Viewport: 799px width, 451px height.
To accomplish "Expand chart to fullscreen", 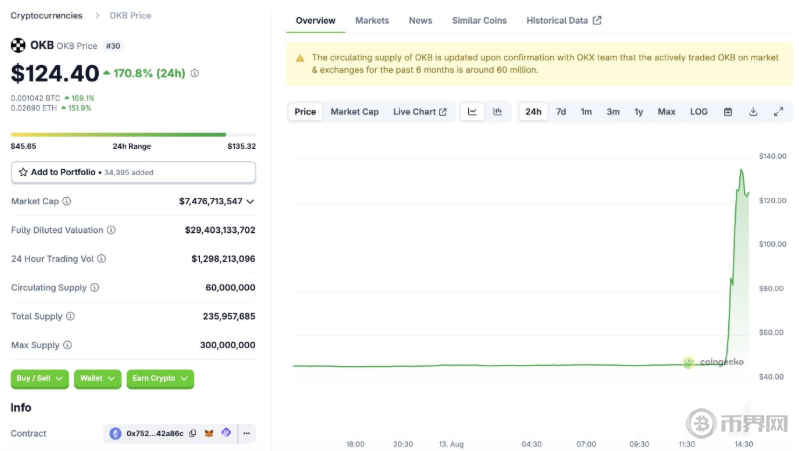I will click(778, 112).
